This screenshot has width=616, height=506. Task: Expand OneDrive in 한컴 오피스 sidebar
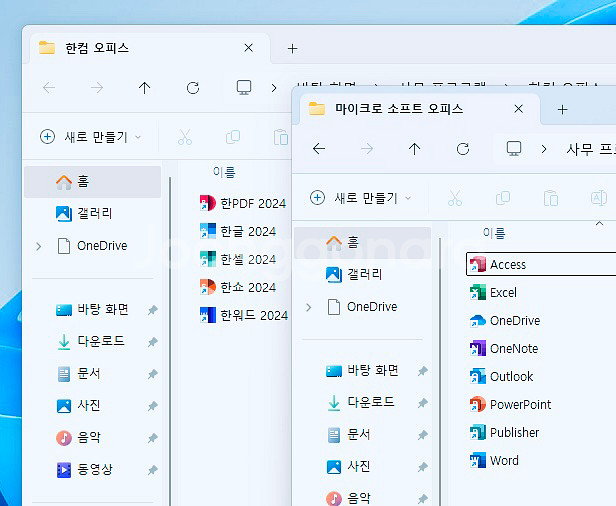[38, 246]
